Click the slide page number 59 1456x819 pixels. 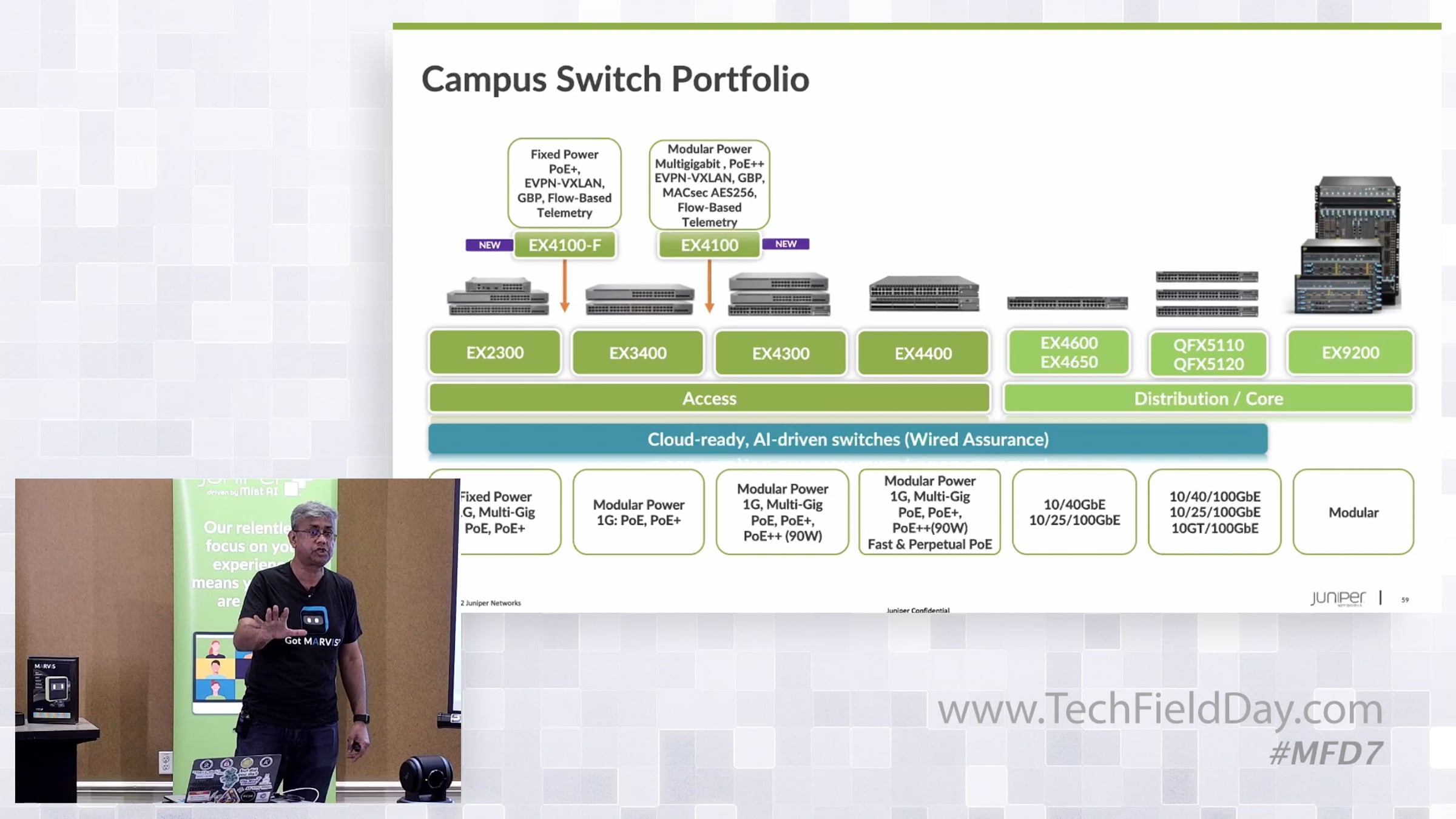1405,599
